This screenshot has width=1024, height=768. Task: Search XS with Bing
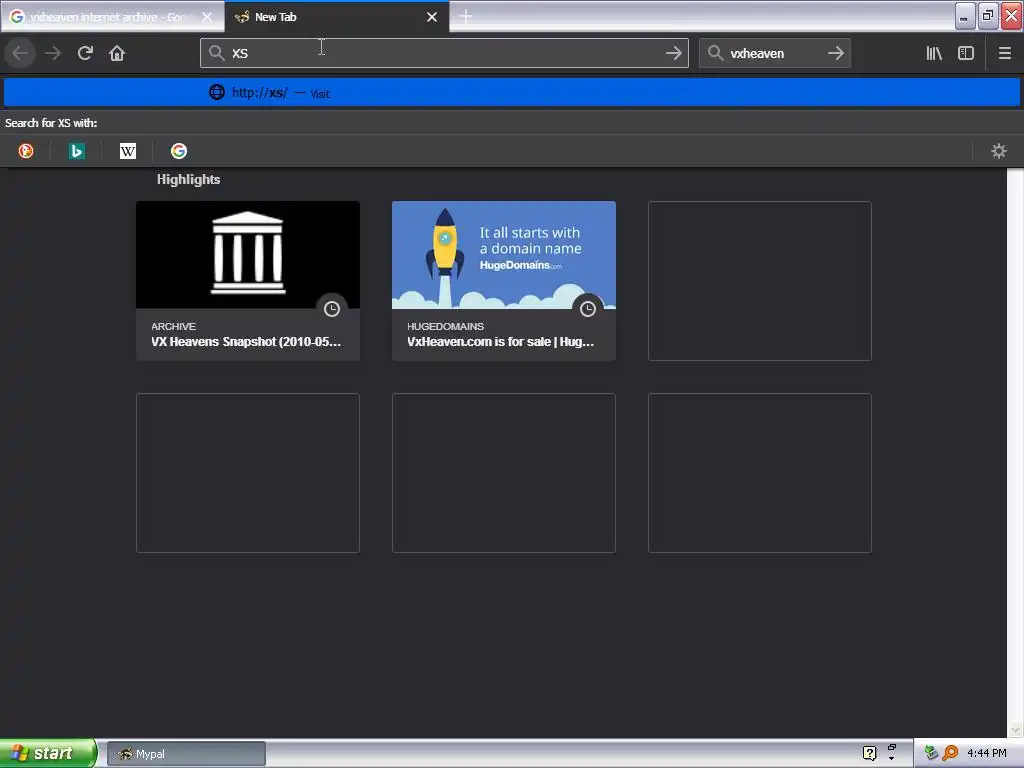76,151
